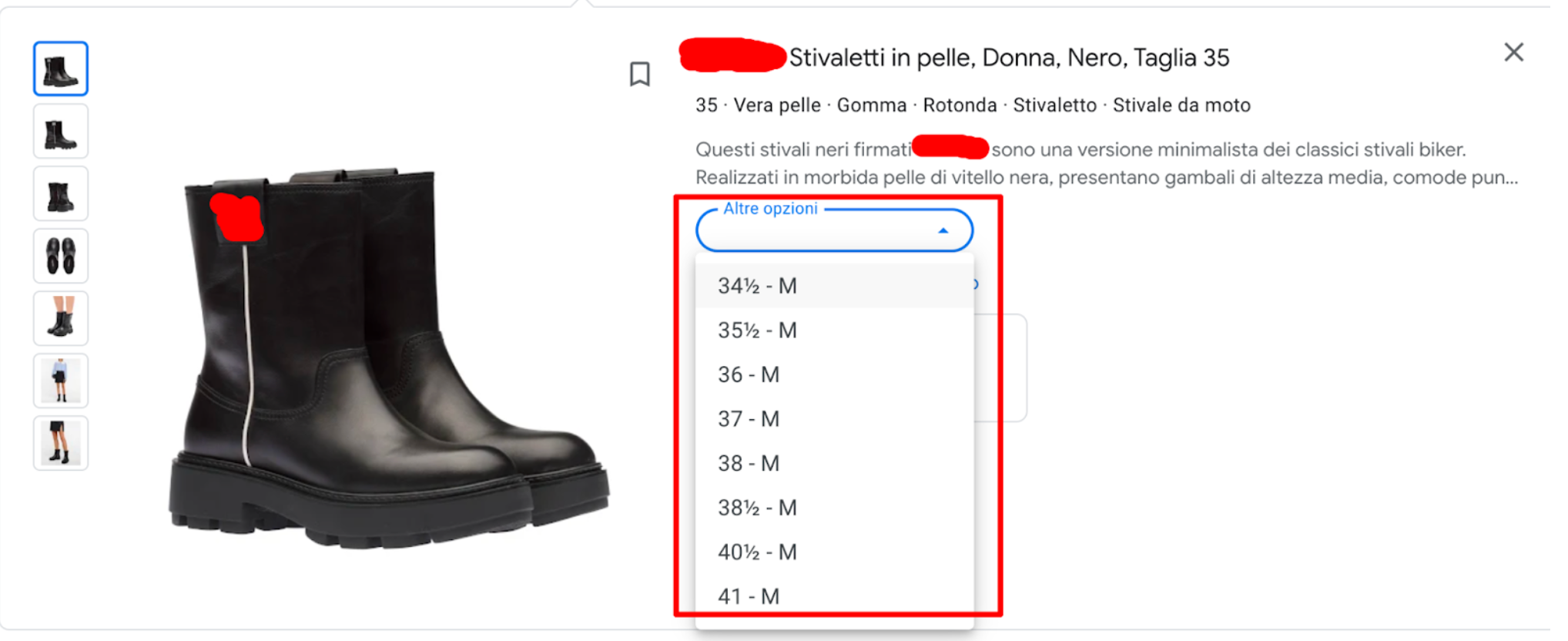Close the product detail panel

(1513, 52)
